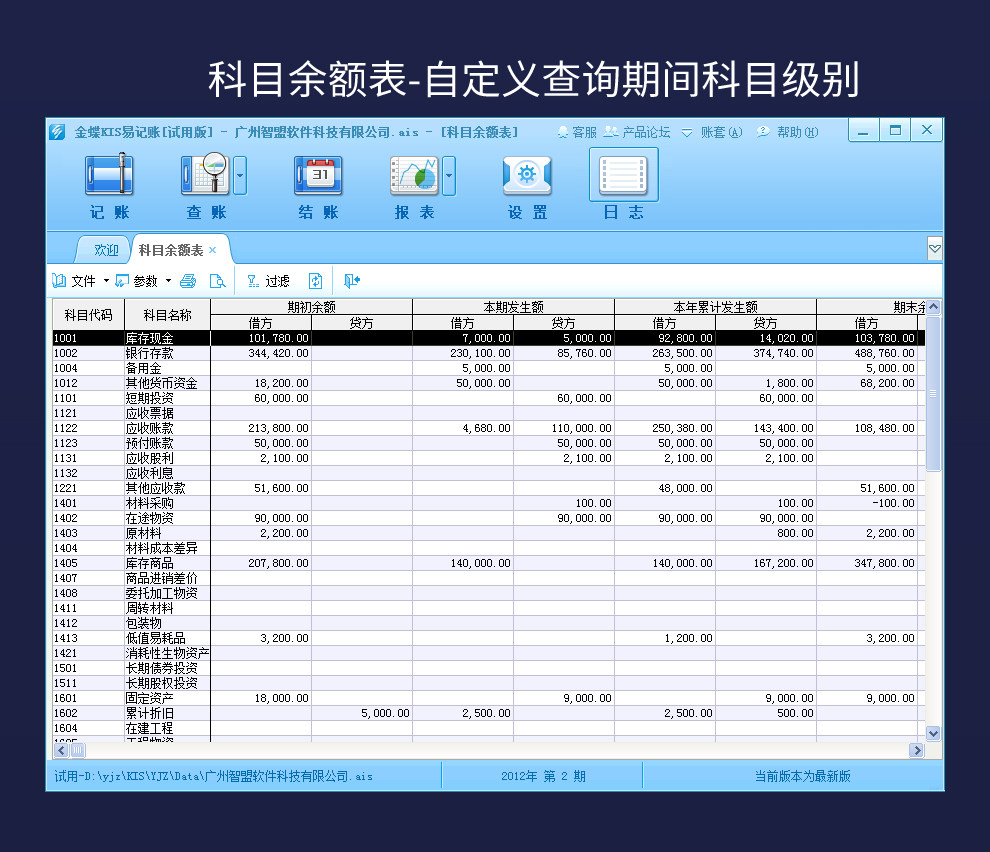Expand the dropdown arrow beside 查账

[240, 175]
